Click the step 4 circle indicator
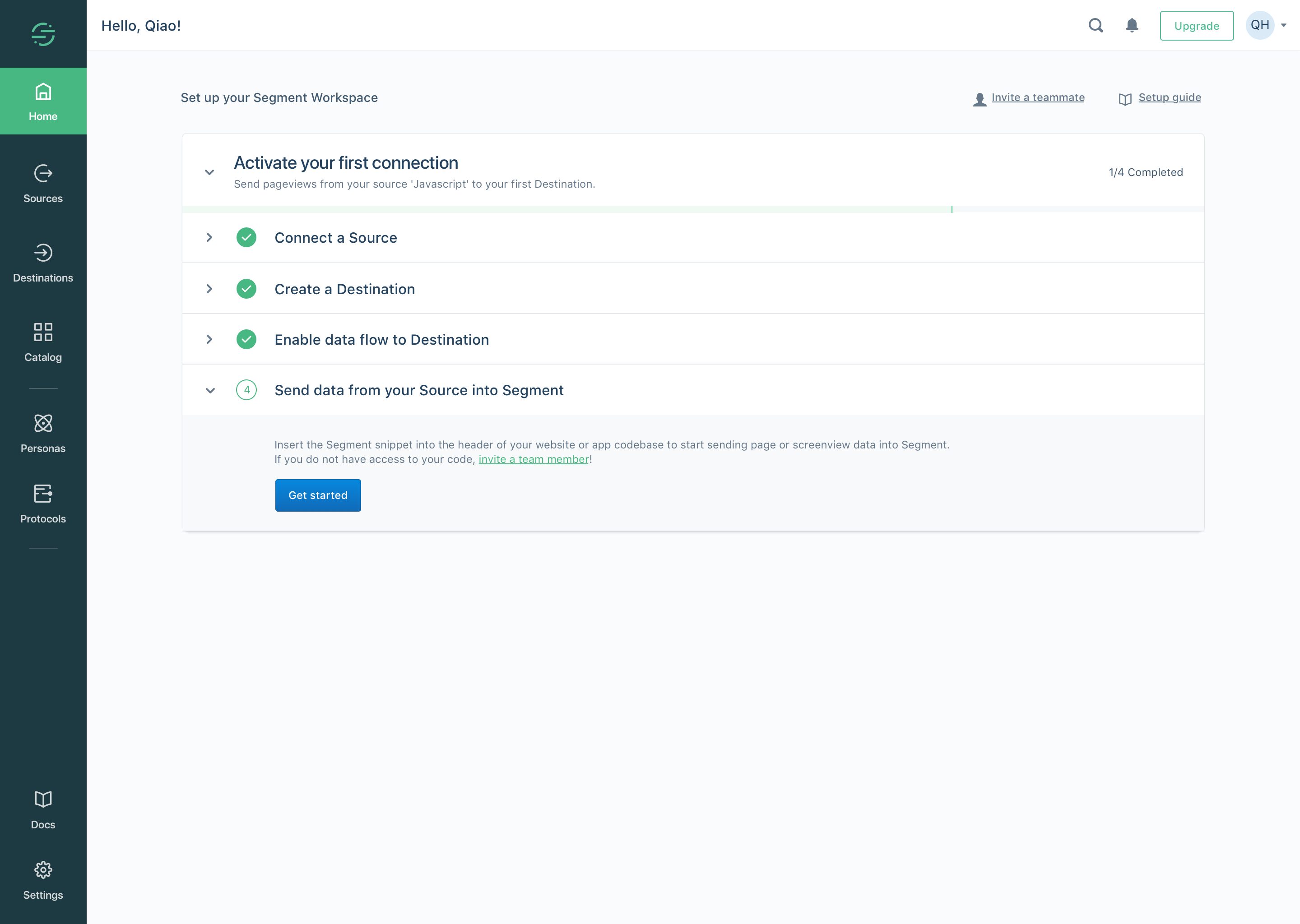 click(x=246, y=390)
